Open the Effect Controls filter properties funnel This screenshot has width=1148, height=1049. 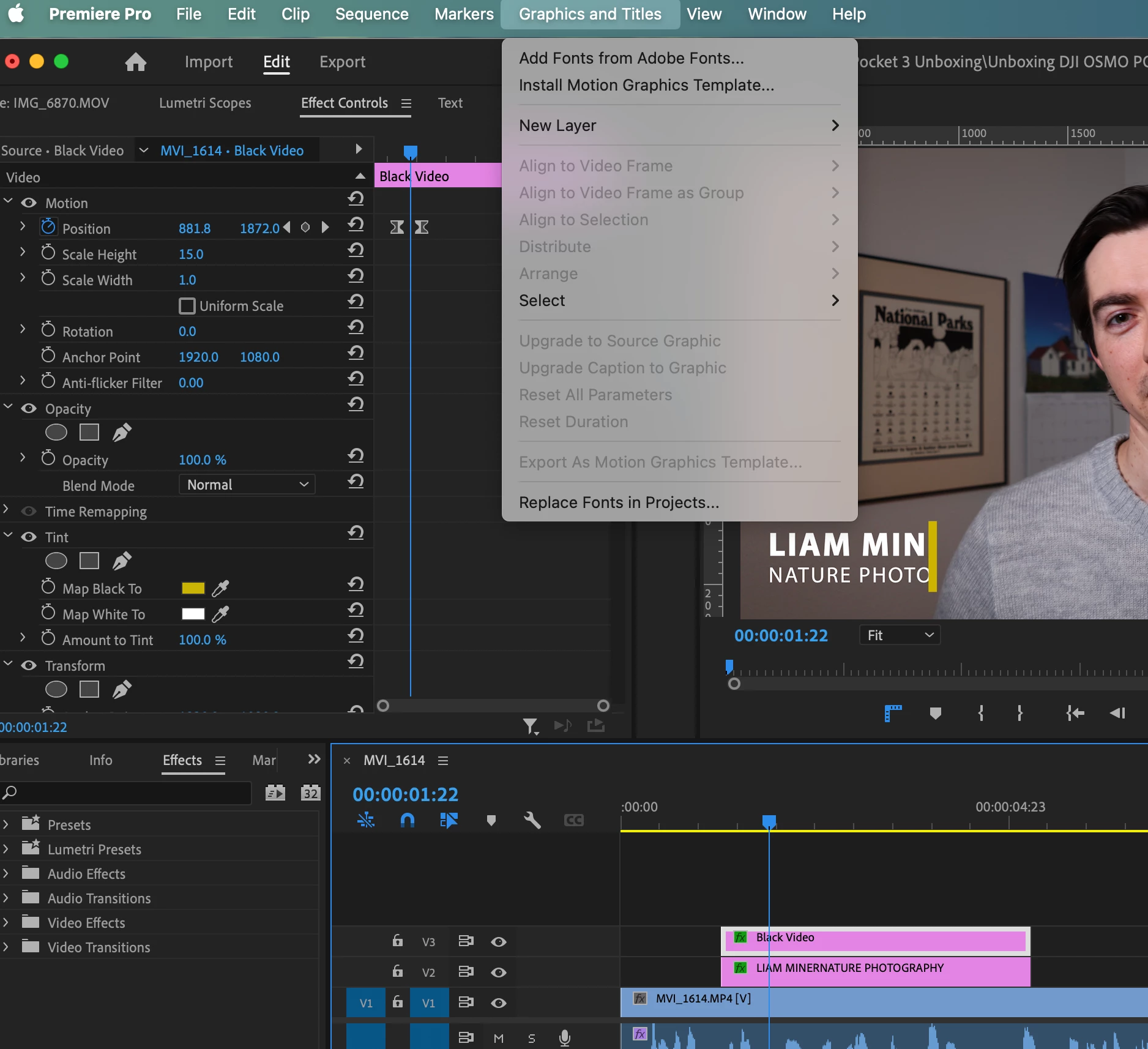point(531,726)
